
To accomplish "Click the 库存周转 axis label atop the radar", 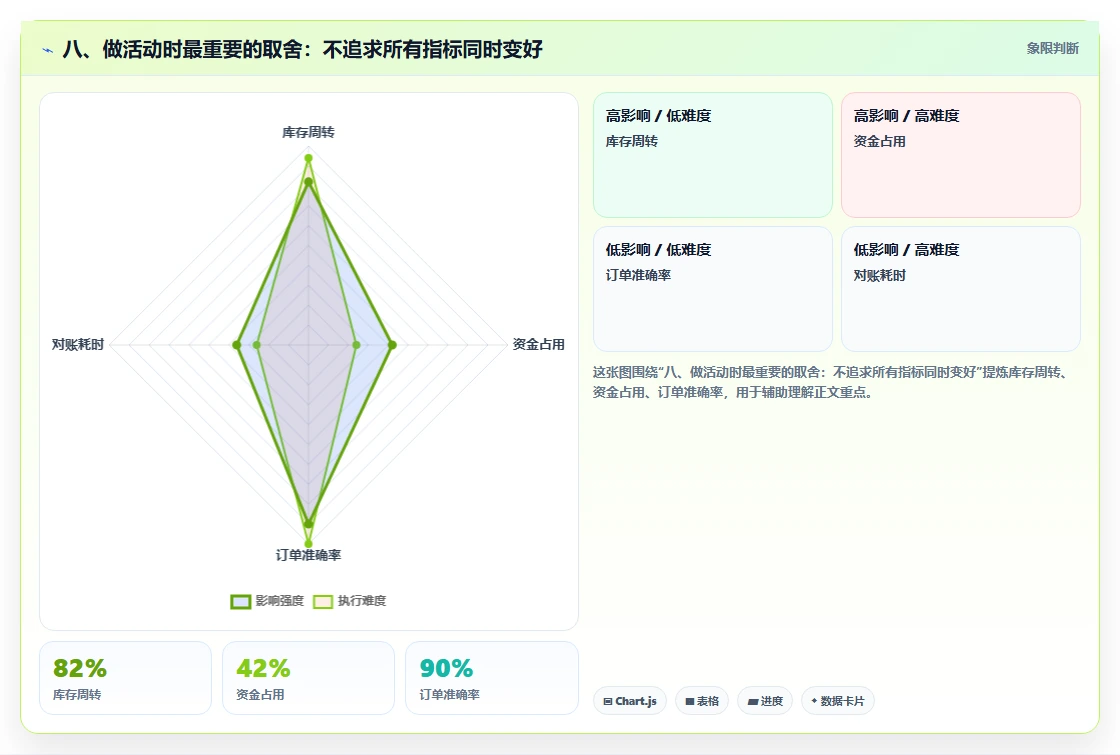I will click(308, 132).
